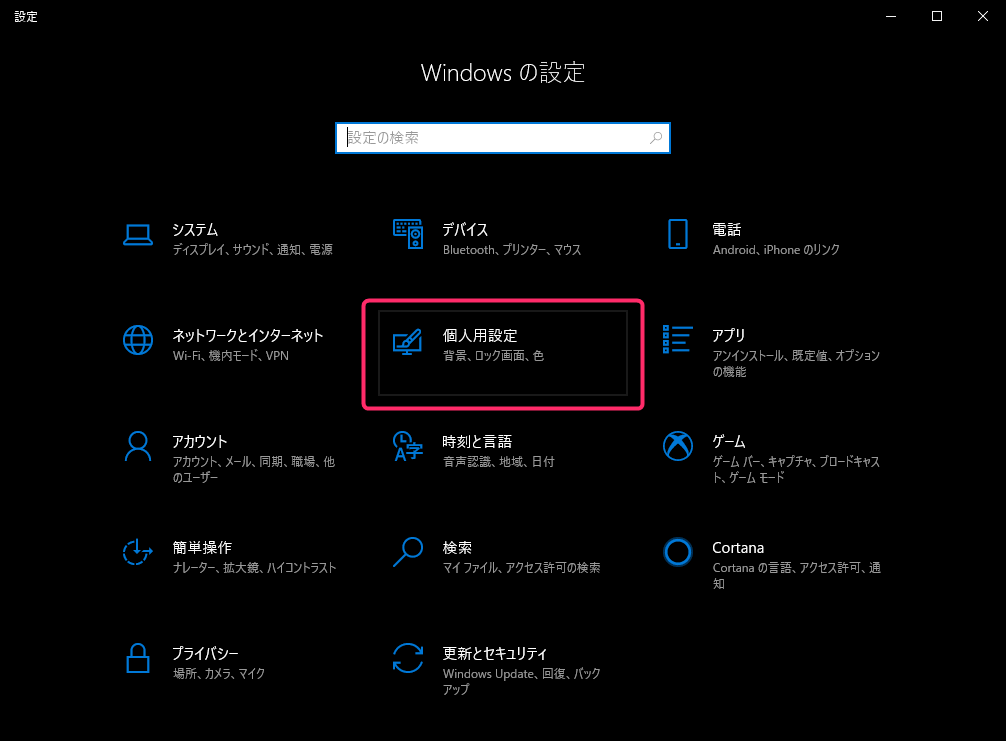Click the 個人用設定 paintbrush monitor icon
Viewport: 1006px width, 741px height.
pos(407,341)
